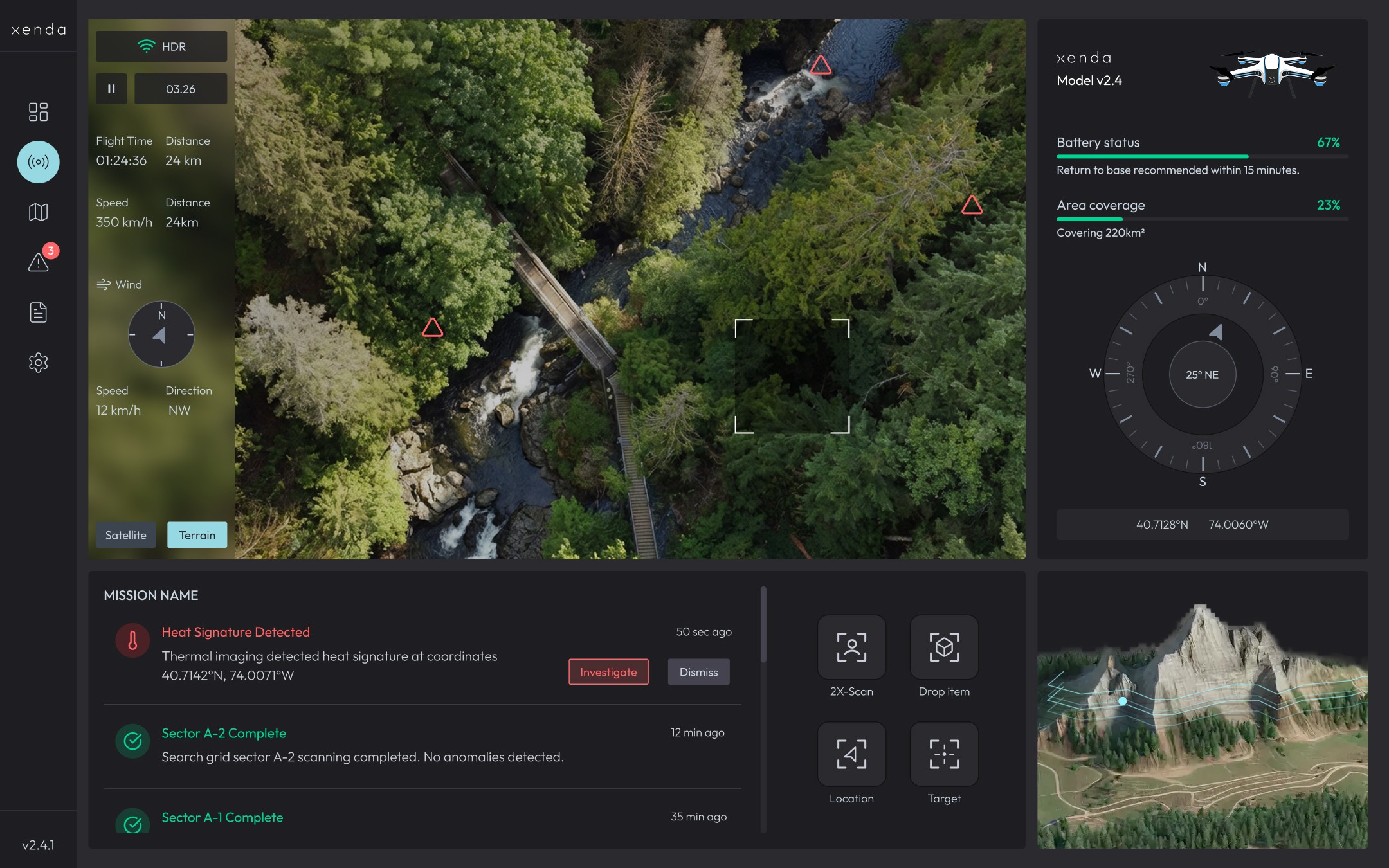Select the Location tool icon
1389x868 pixels.
tap(851, 754)
